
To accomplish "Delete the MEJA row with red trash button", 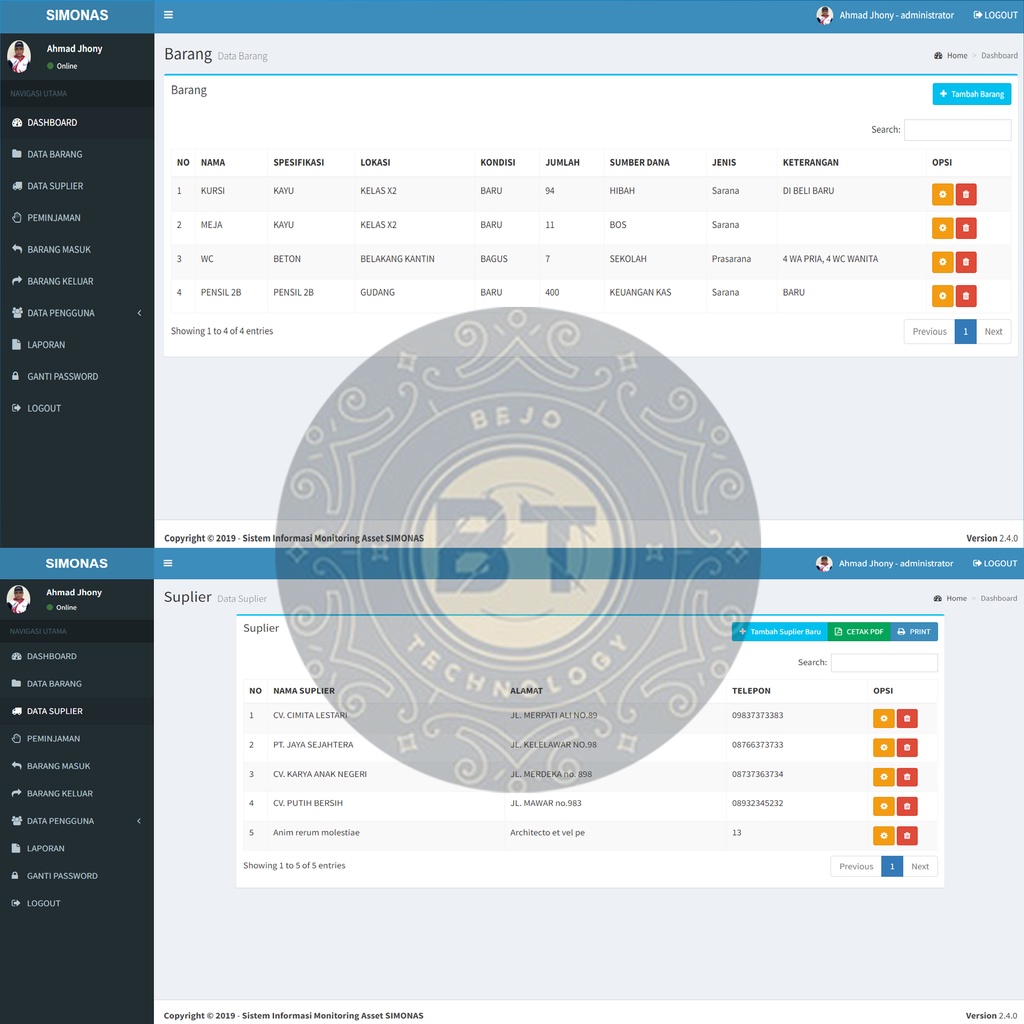I will [966, 228].
